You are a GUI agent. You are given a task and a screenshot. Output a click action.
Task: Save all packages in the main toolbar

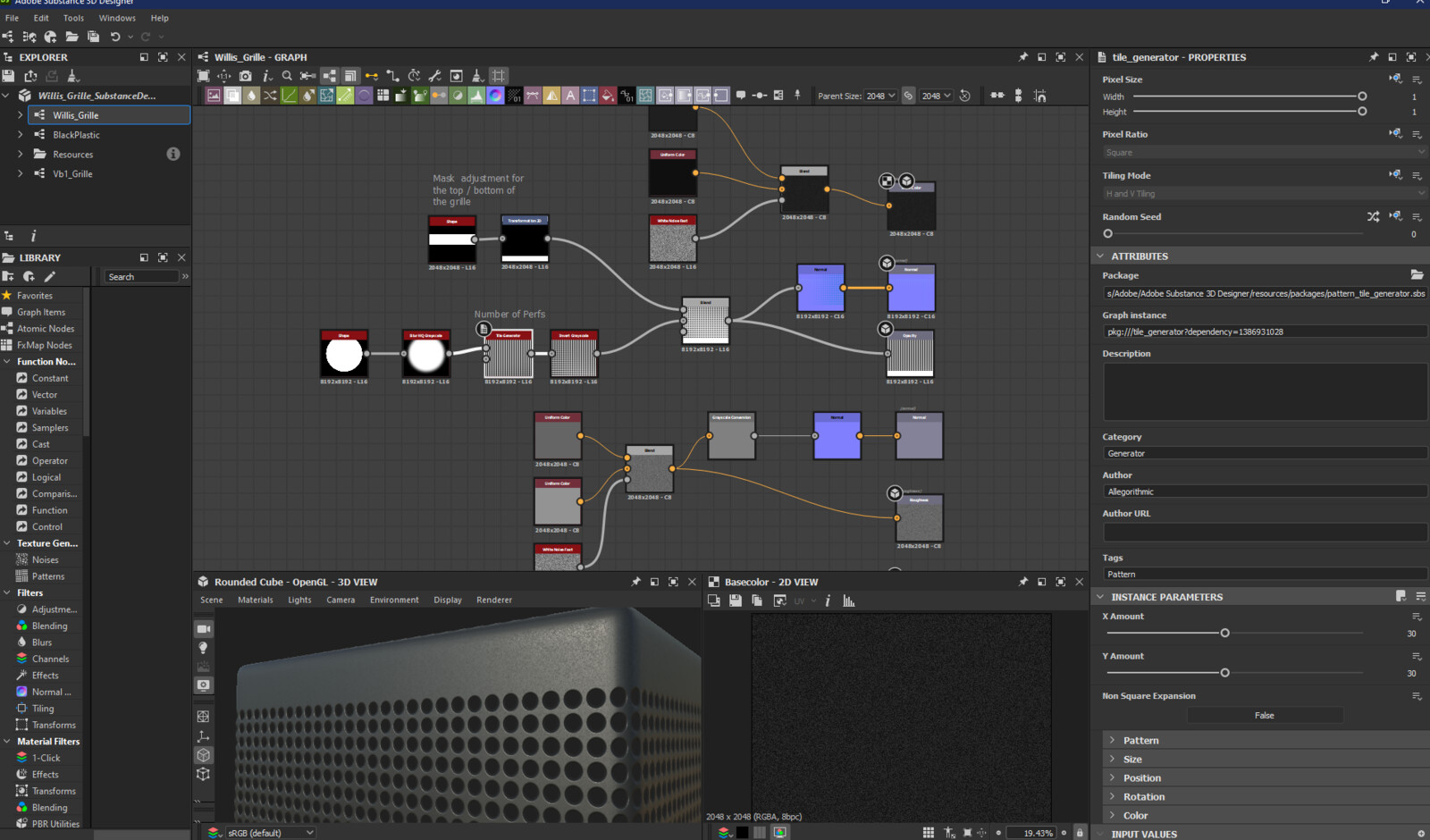[93, 37]
